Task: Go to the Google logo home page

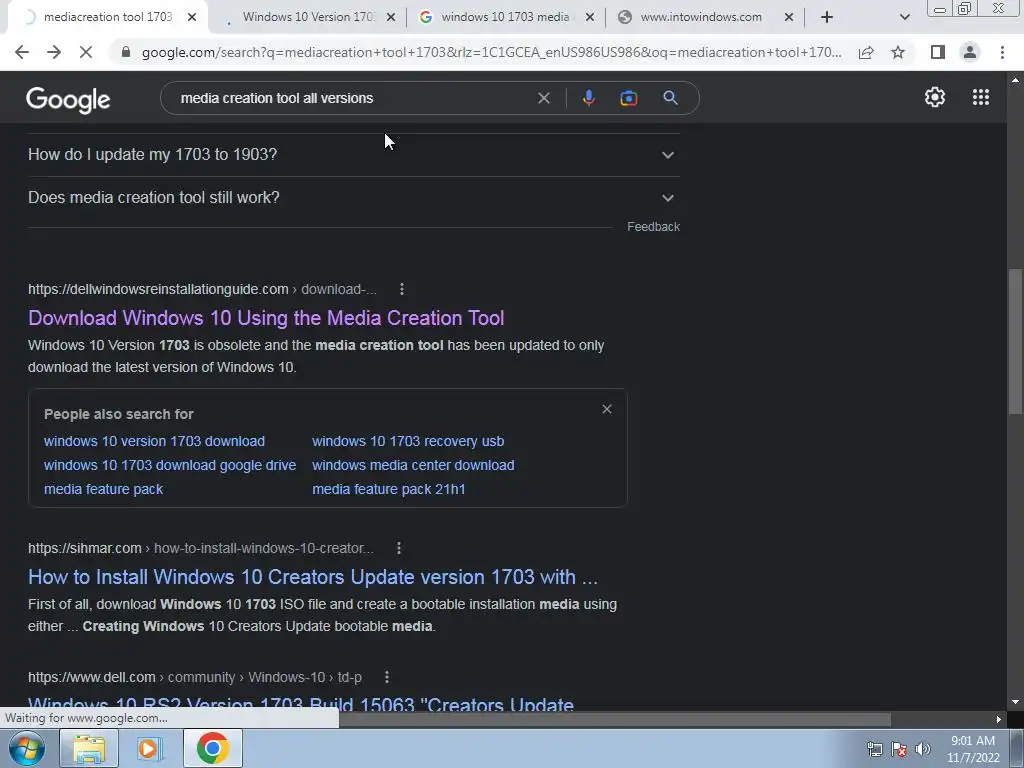Action: 68,99
